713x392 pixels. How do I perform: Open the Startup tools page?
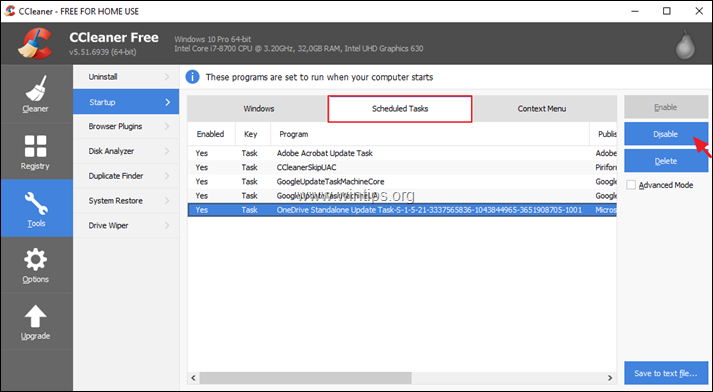click(x=126, y=102)
